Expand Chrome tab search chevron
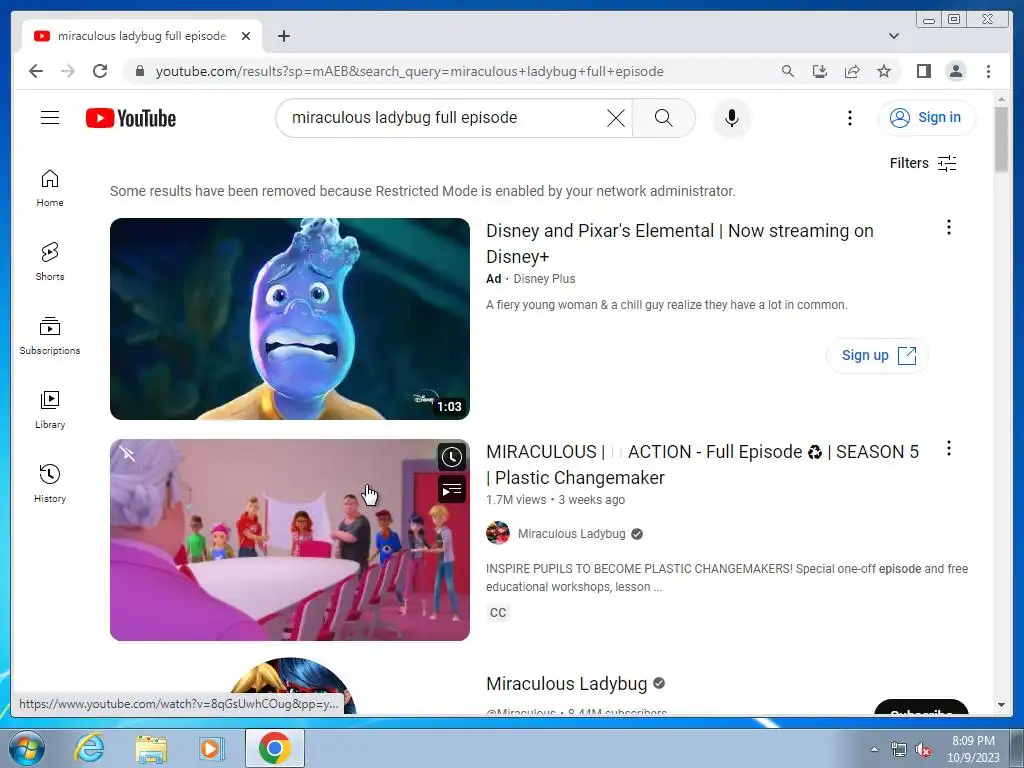Image resolution: width=1024 pixels, height=768 pixels. [894, 36]
